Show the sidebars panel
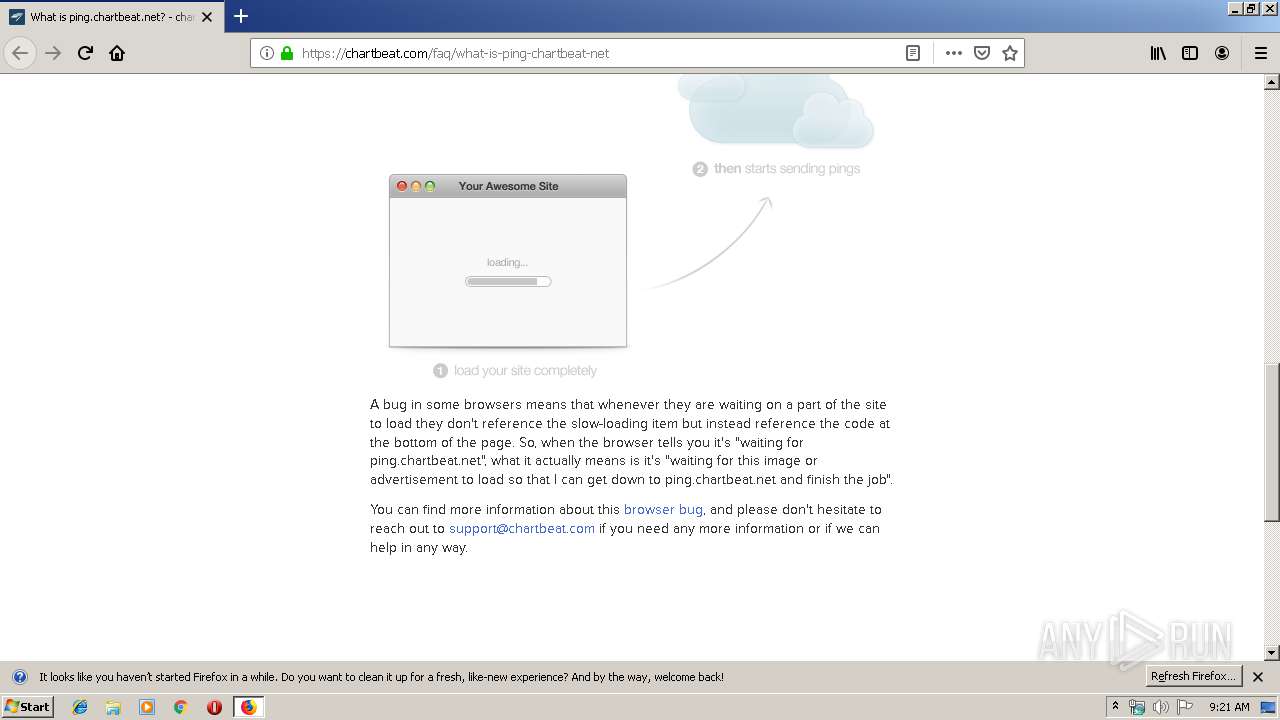 pyautogui.click(x=1190, y=53)
